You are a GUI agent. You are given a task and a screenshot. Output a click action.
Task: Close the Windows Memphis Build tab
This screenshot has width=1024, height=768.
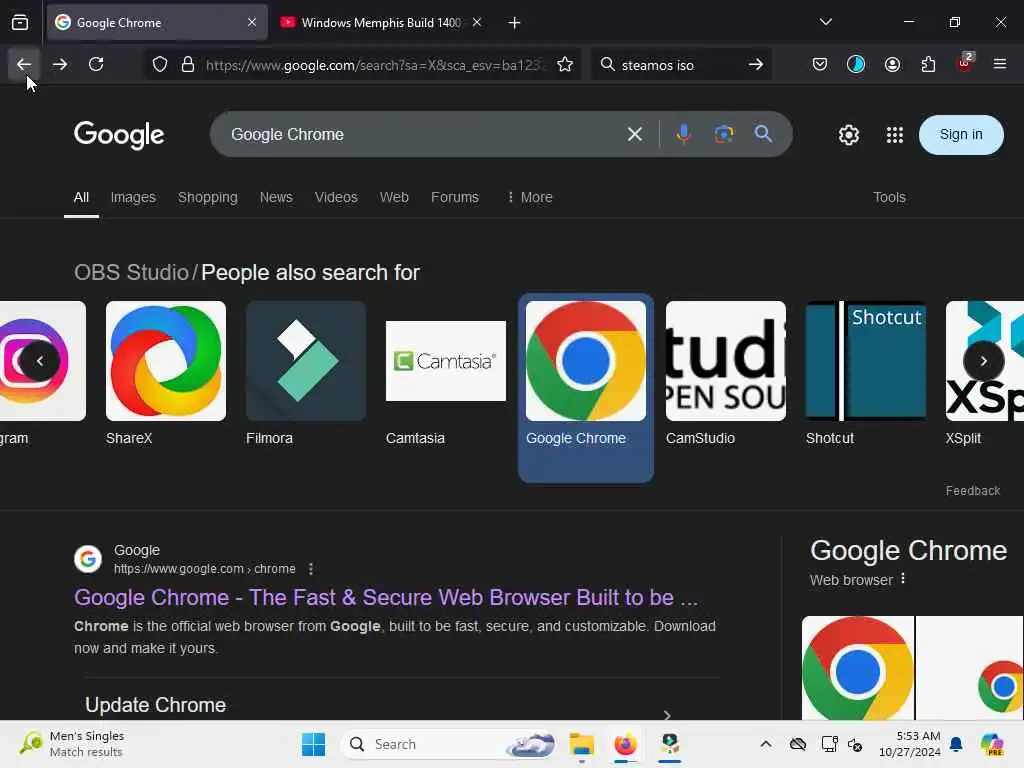[477, 22]
